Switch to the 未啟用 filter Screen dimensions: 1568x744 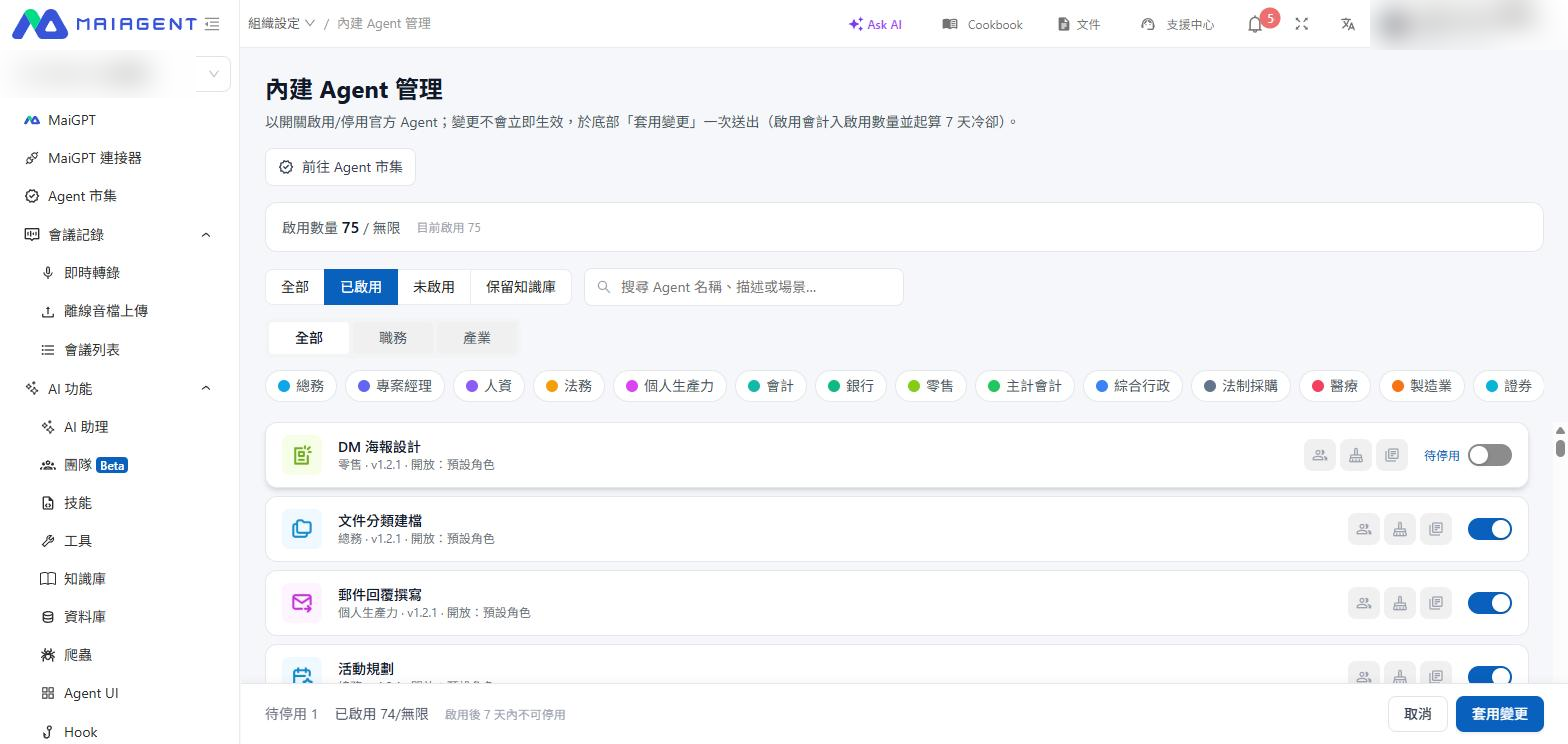click(x=434, y=287)
